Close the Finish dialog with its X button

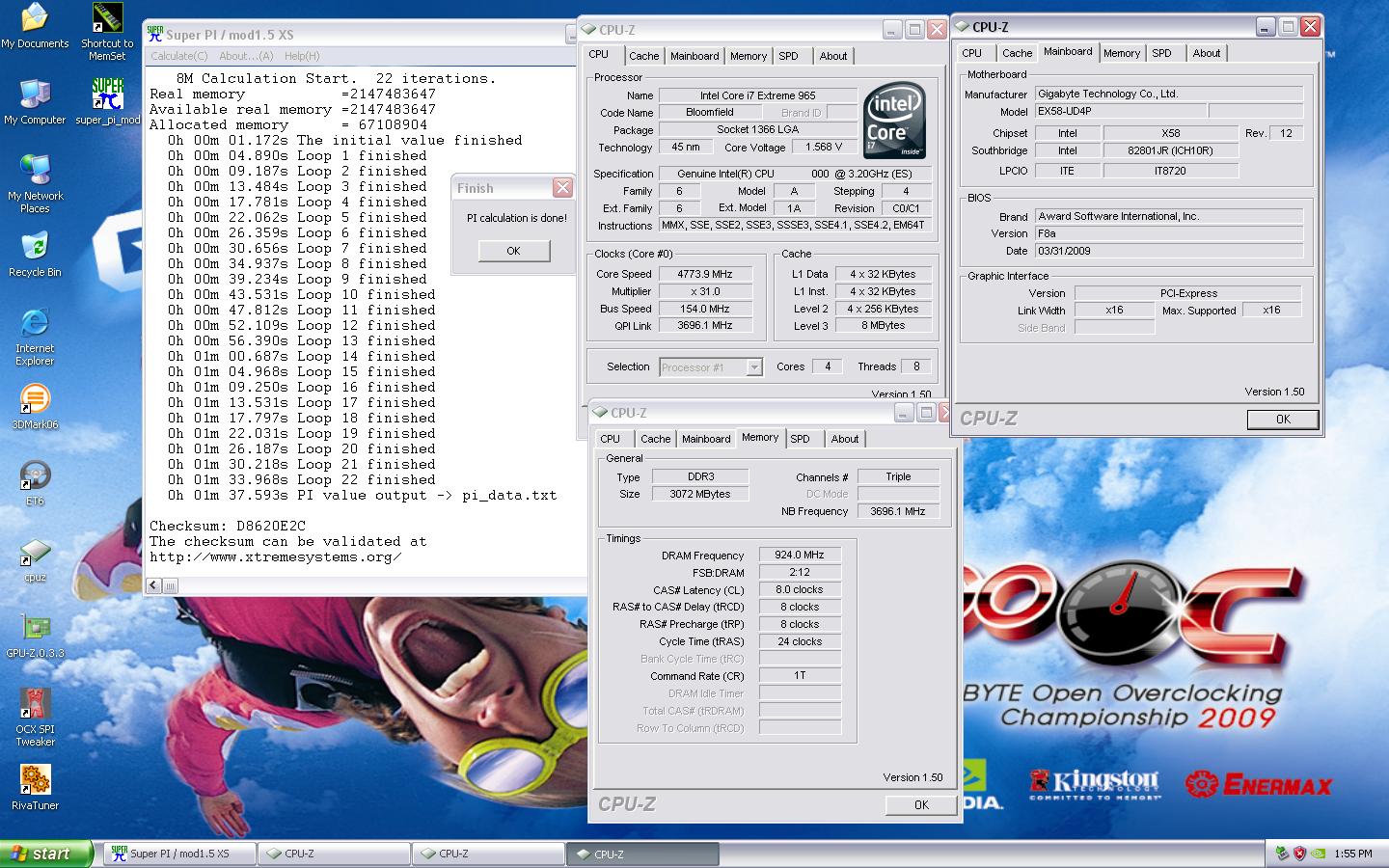coord(562,187)
